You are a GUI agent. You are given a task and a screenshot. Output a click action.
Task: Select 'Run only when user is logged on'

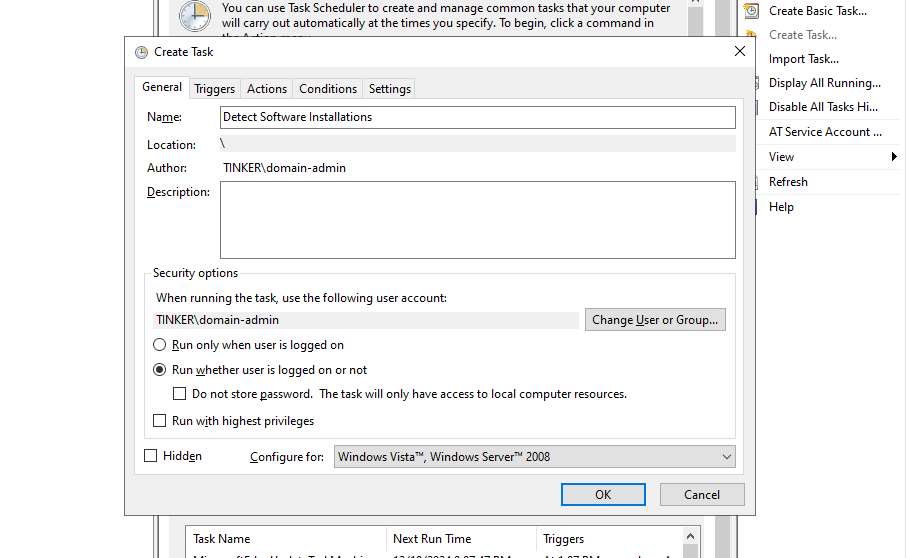pos(160,345)
